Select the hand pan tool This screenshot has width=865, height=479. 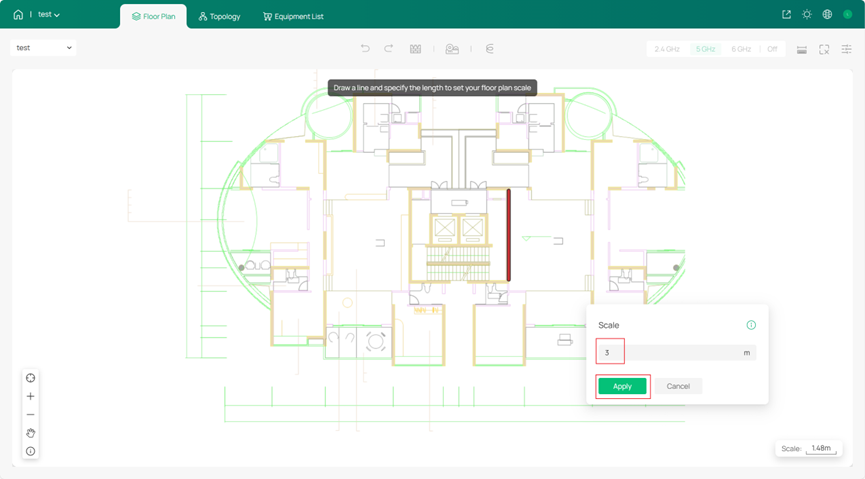click(31, 433)
